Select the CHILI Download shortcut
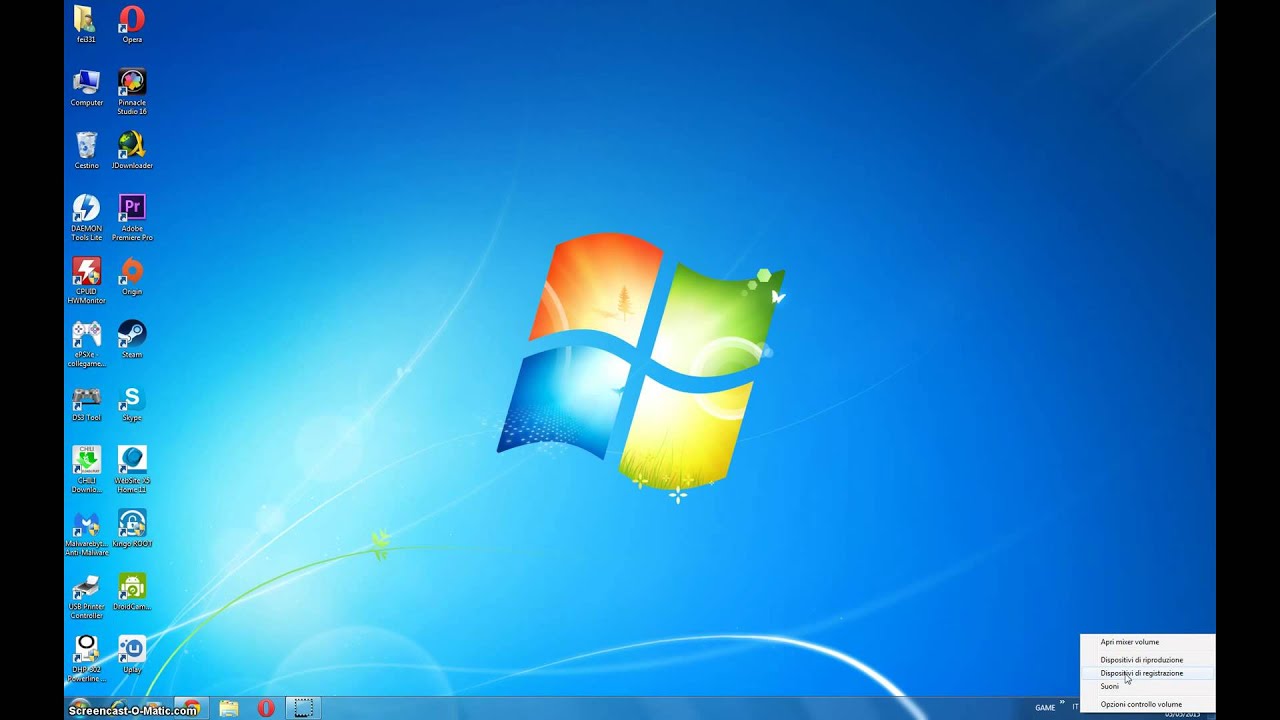The width and height of the screenshot is (1280, 720). pos(86,470)
